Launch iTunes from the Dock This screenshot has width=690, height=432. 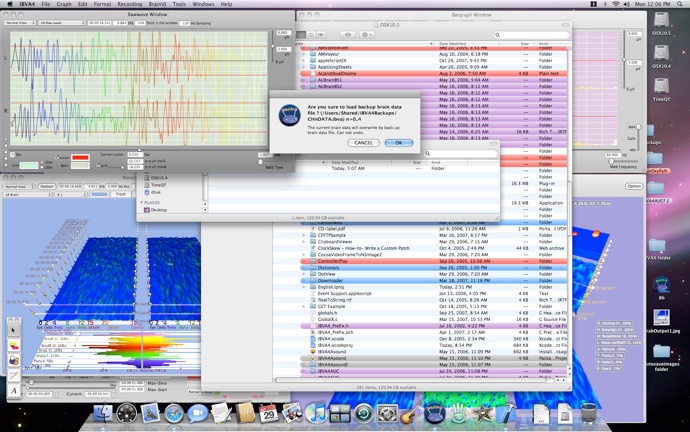[316, 414]
